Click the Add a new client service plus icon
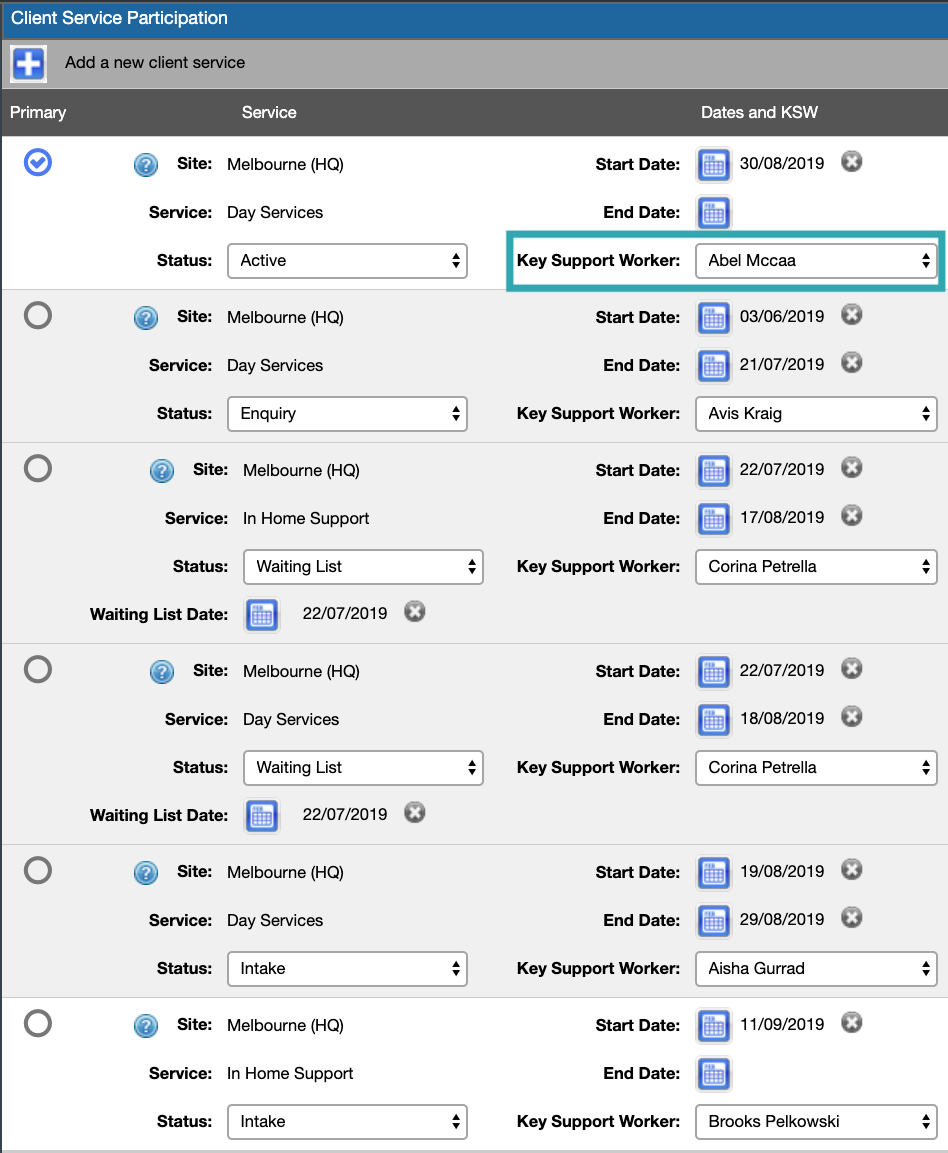 [27, 63]
